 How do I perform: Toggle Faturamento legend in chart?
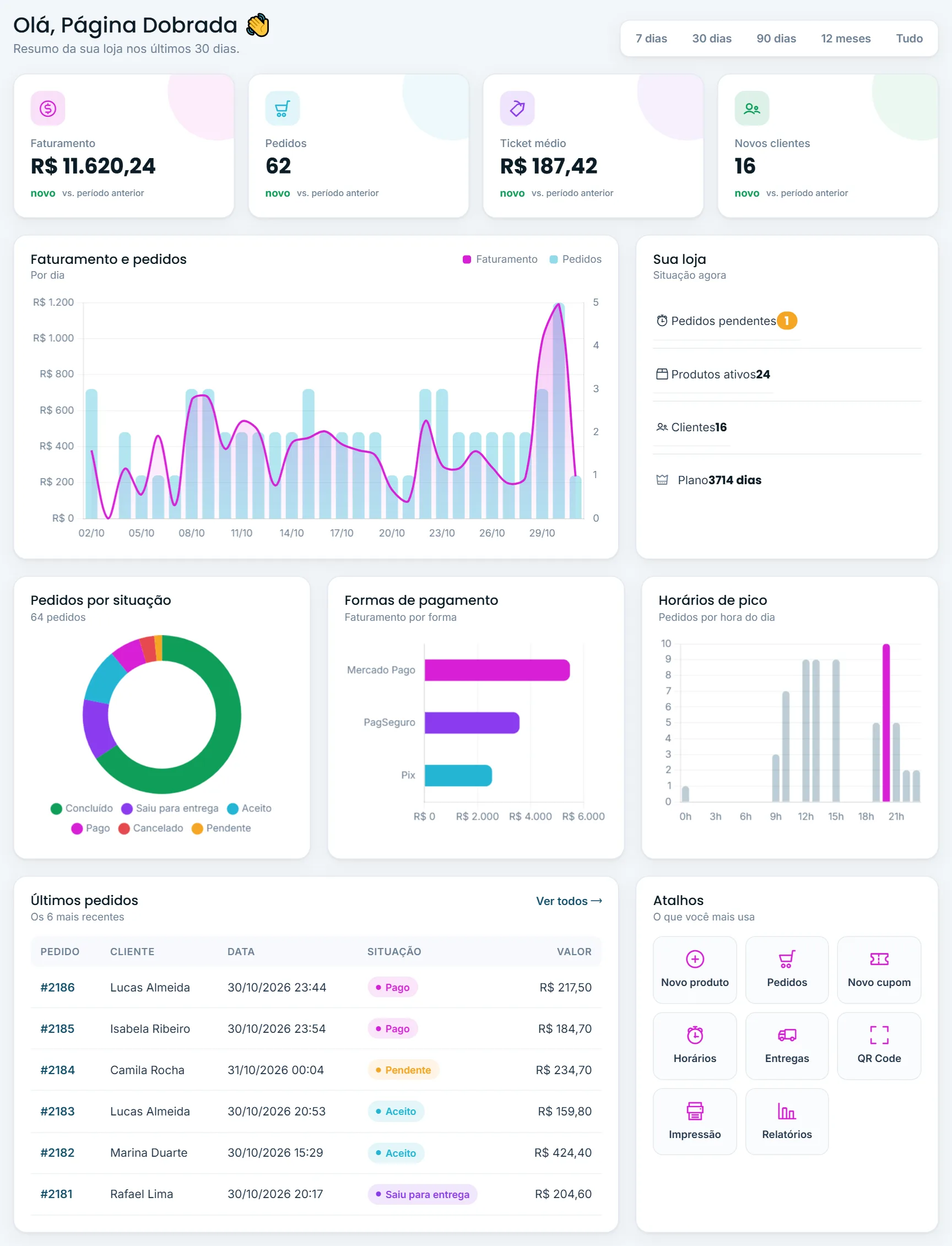500,259
